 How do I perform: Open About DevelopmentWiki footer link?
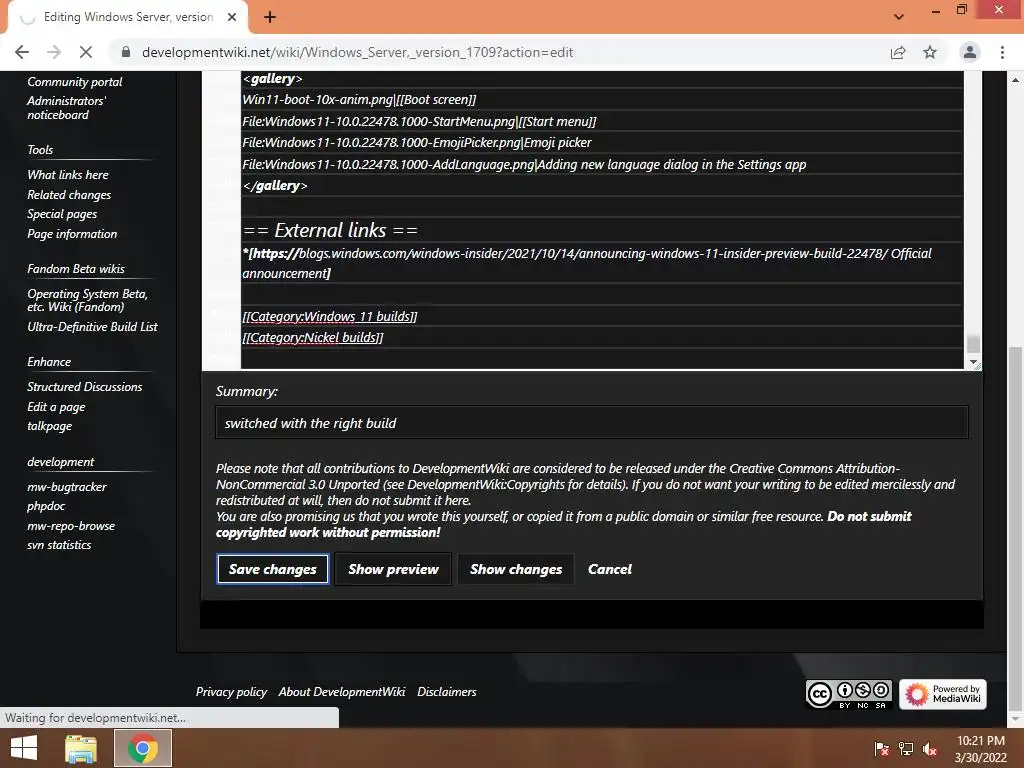tap(342, 692)
